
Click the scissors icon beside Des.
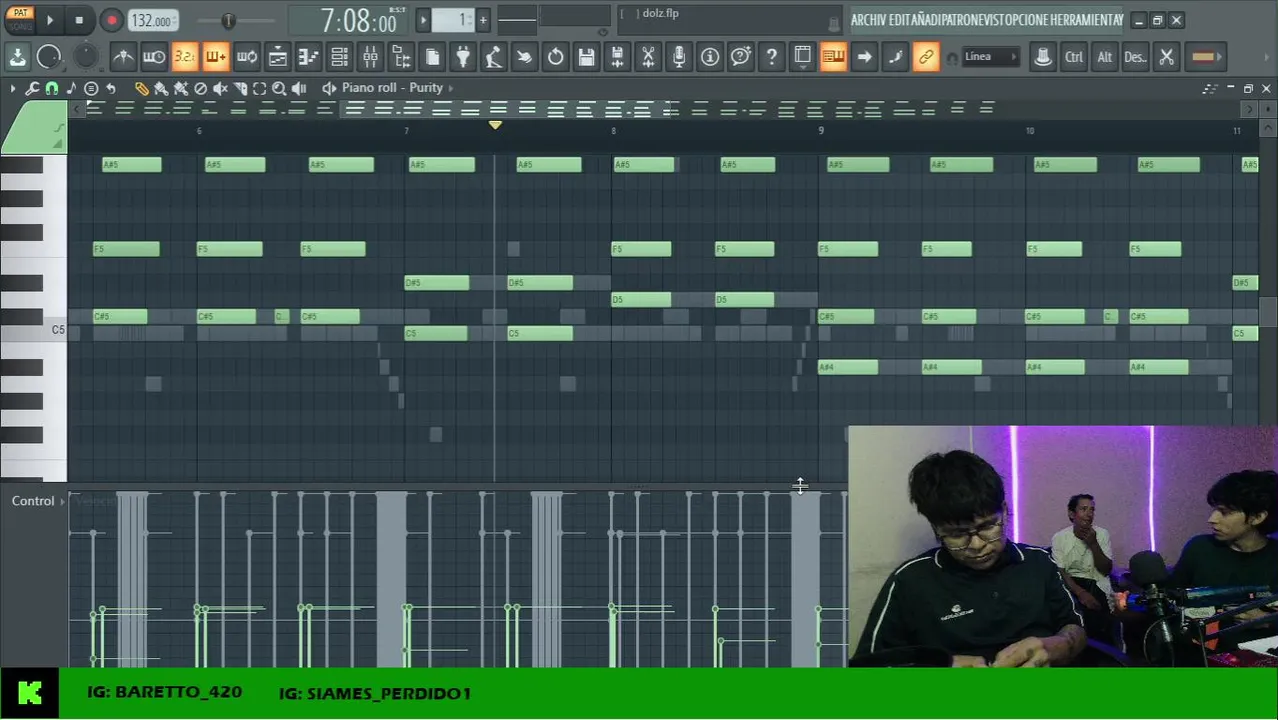[1166, 57]
